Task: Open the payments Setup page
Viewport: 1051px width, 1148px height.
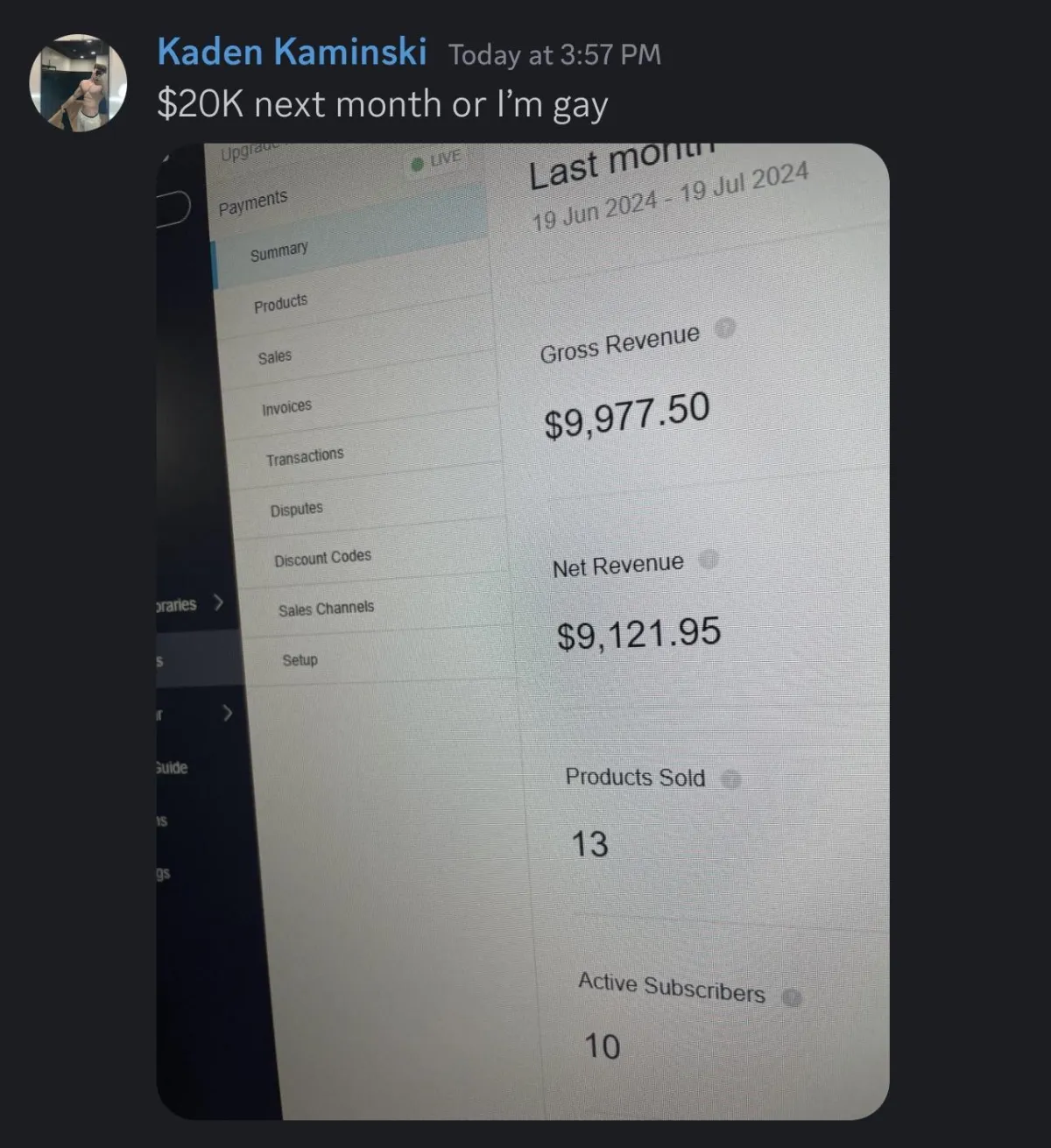Action: pos(300,660)
